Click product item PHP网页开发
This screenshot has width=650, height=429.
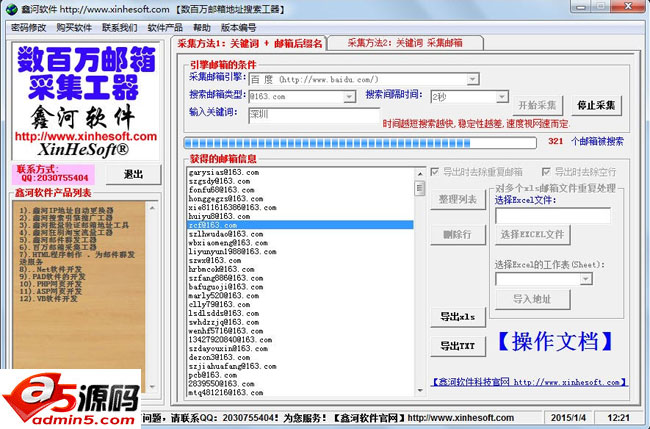click(51, 284)
